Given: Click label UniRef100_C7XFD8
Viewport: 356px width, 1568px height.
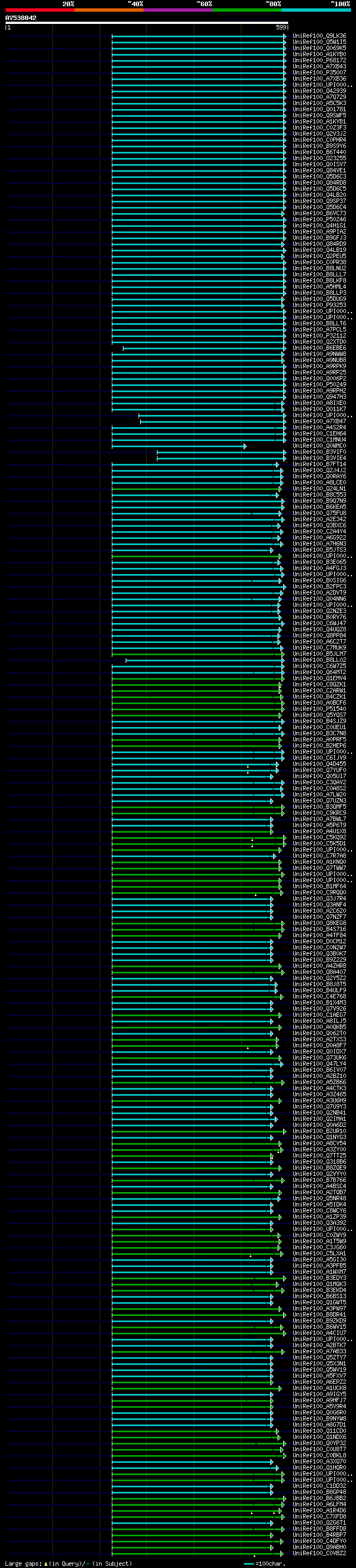Looking at the screenshot, I should click(319, 1516).
